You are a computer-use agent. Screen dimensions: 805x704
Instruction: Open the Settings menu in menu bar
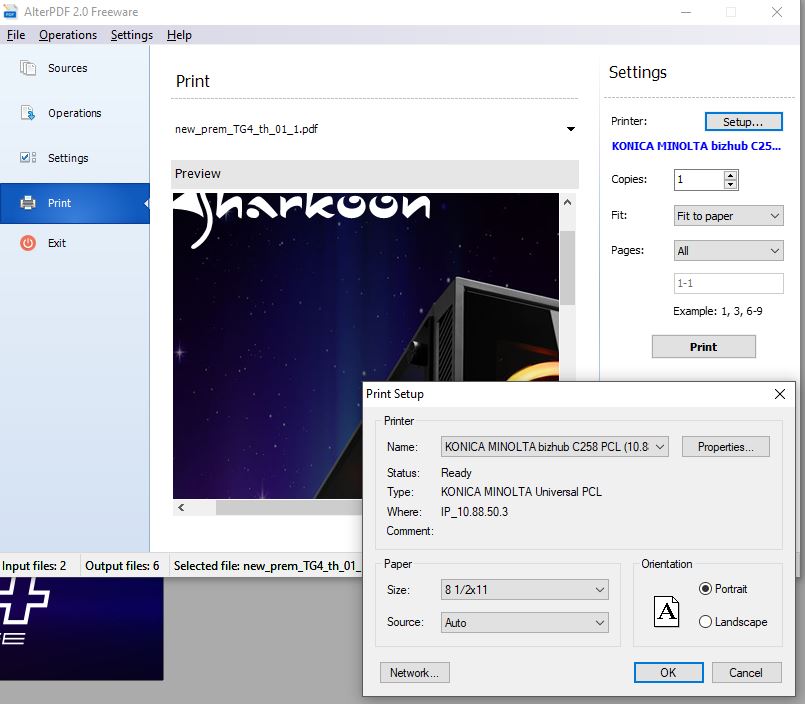click(x=132, y=35)
